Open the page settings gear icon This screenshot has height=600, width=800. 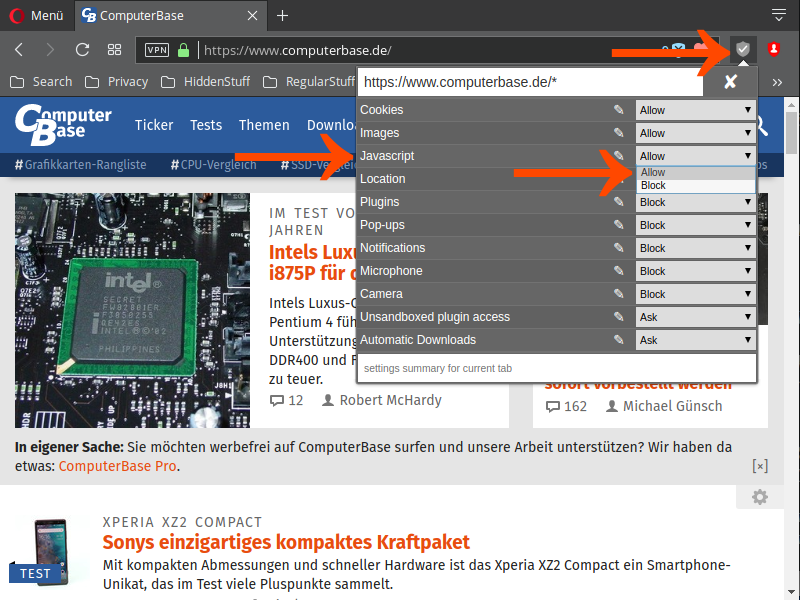point(760,497)
